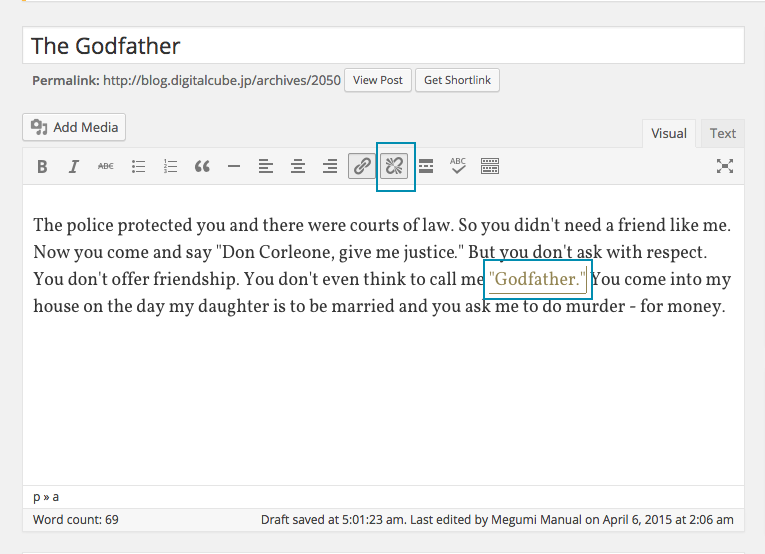Insert the Read More tag
Viewport: 765px width, 554px height.
426,167
